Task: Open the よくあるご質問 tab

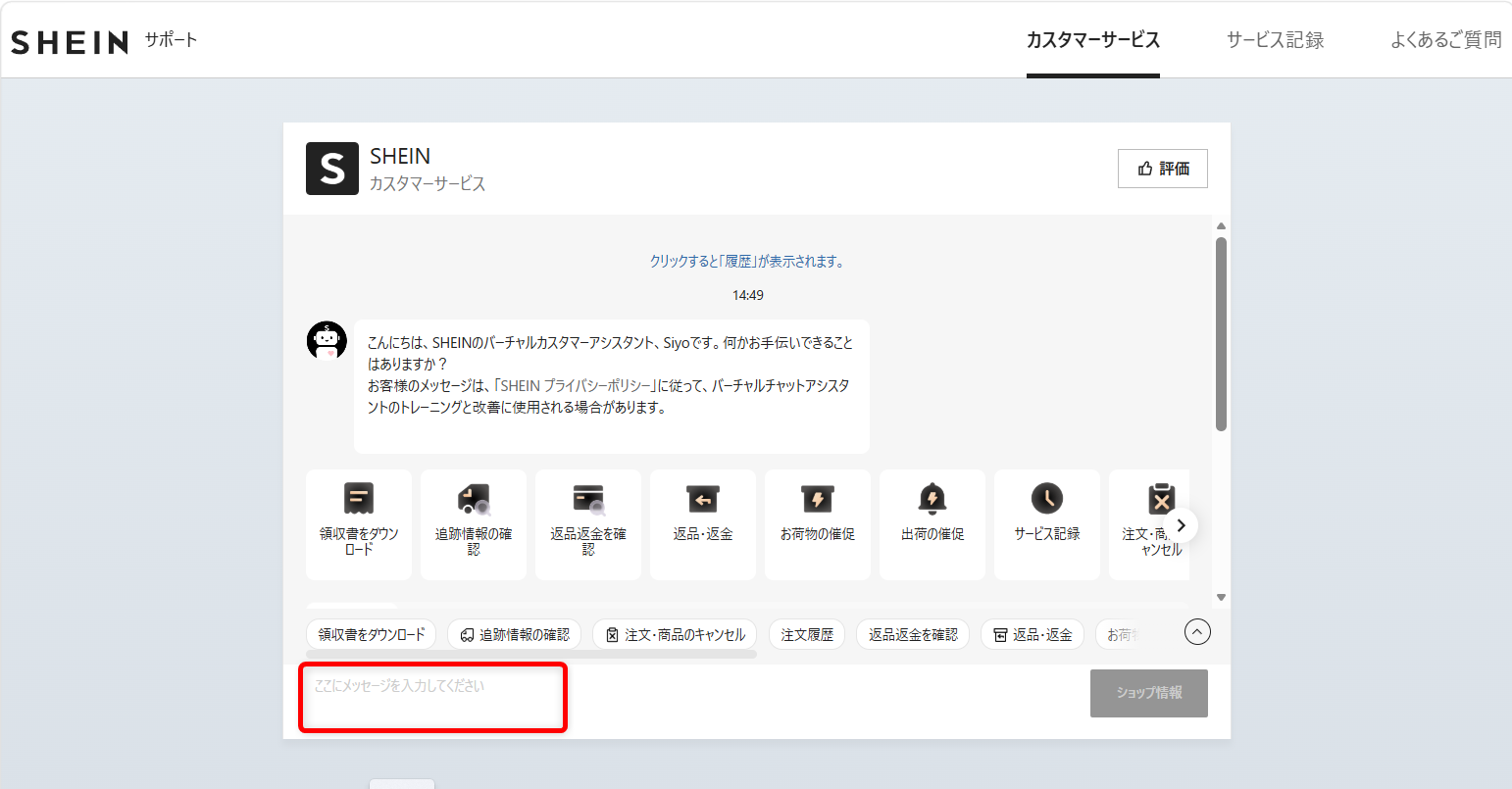Action: [1446, 40]
